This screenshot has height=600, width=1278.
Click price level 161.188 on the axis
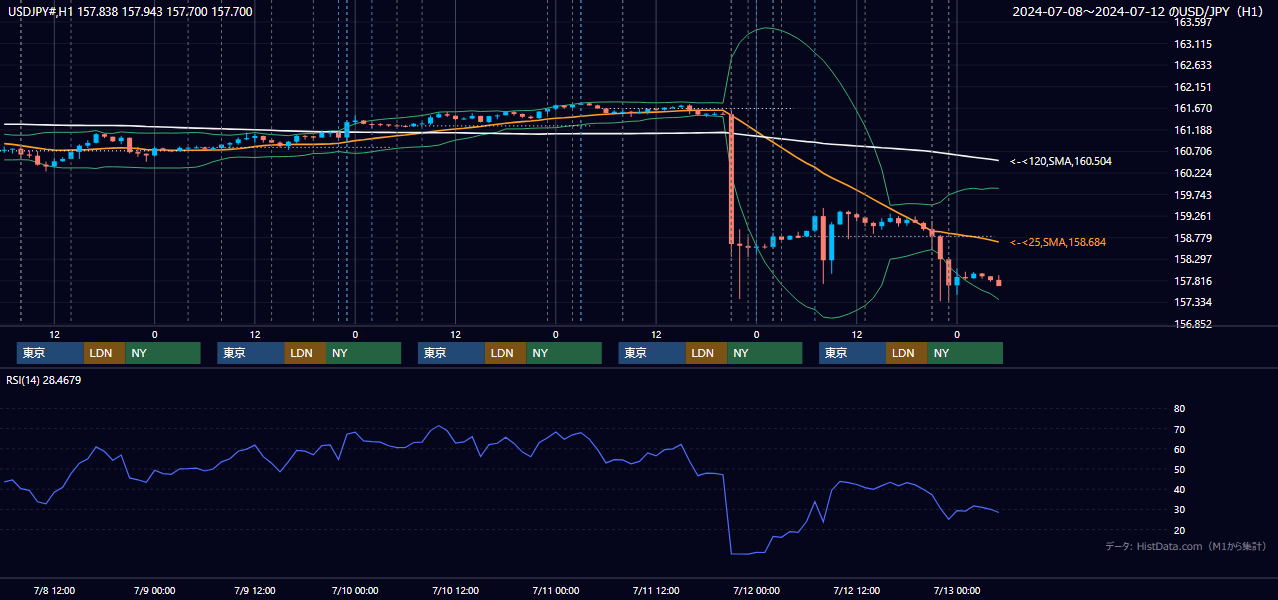tap(1193, 130)
